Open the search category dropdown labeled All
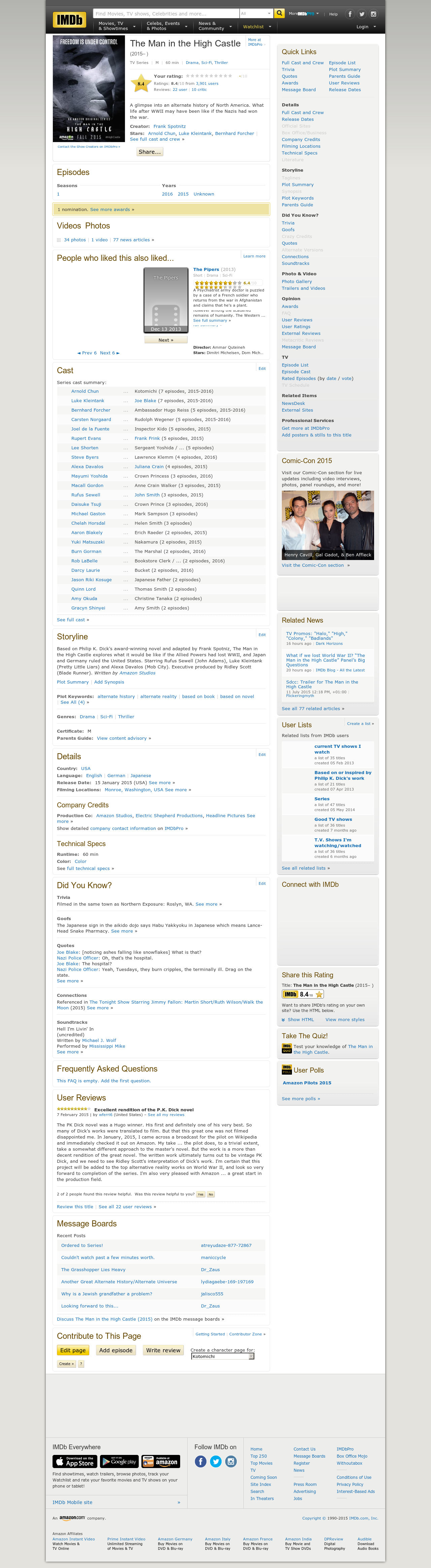 click(256, 13)
